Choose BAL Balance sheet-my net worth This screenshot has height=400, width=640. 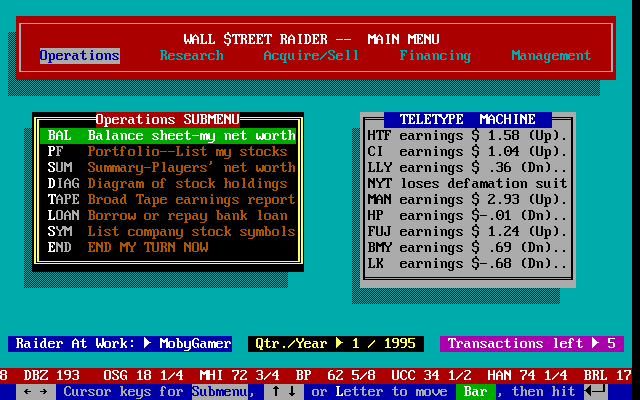(168, 135)
